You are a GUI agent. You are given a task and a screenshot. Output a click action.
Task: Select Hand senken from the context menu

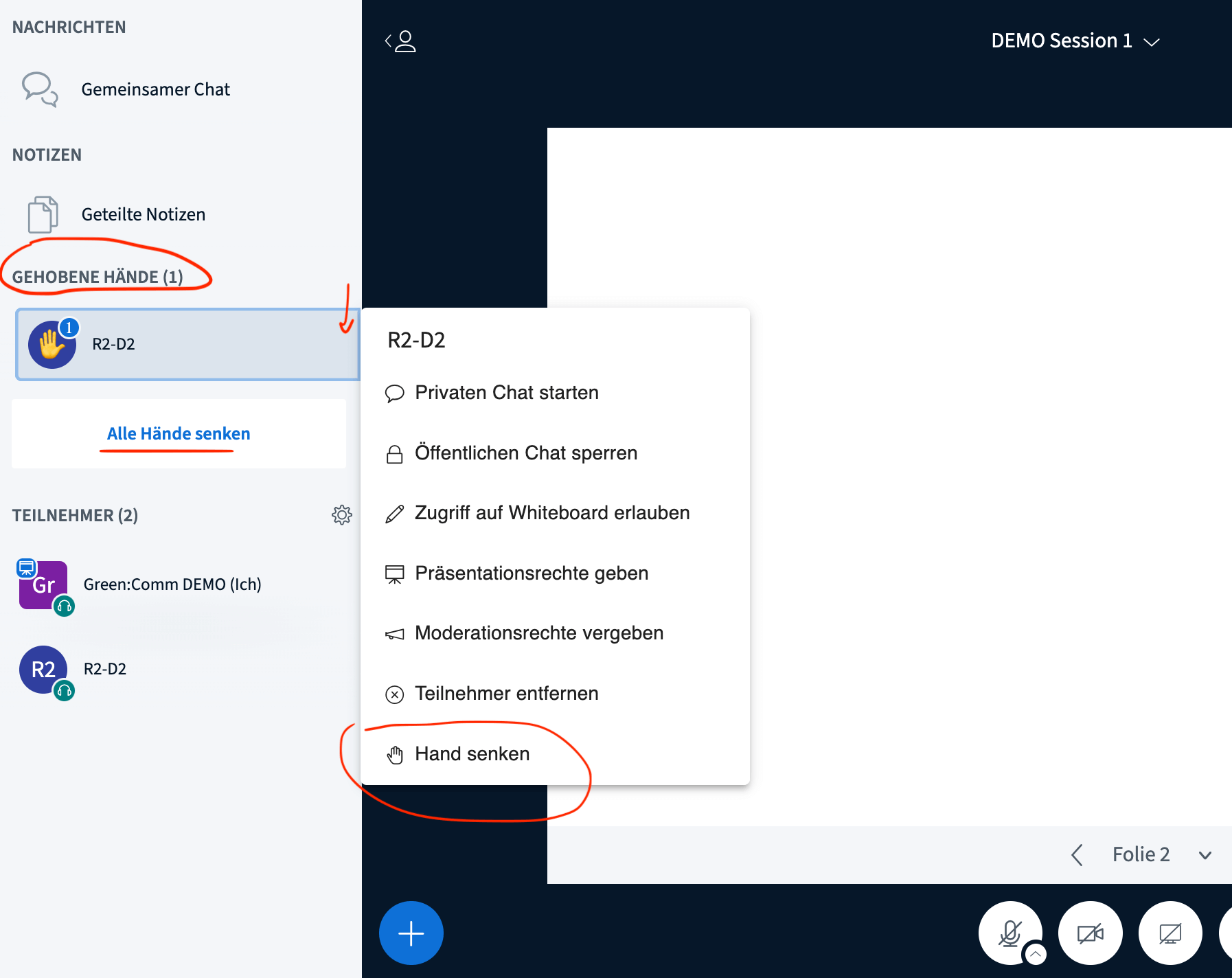pos(472,753)
